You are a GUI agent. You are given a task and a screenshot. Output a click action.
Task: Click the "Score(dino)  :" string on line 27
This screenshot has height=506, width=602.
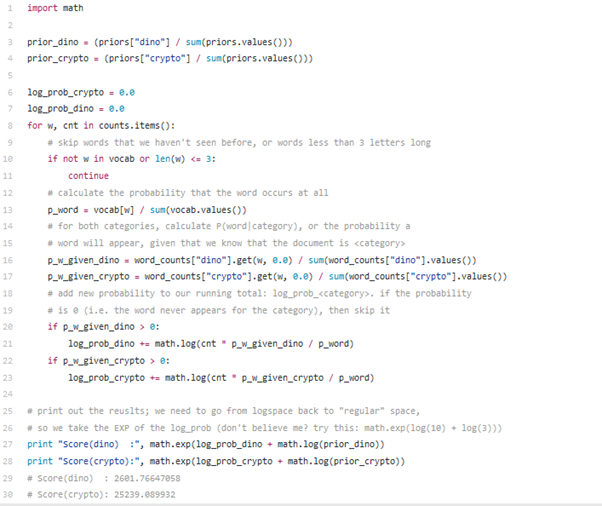click(x=98, y=445)
